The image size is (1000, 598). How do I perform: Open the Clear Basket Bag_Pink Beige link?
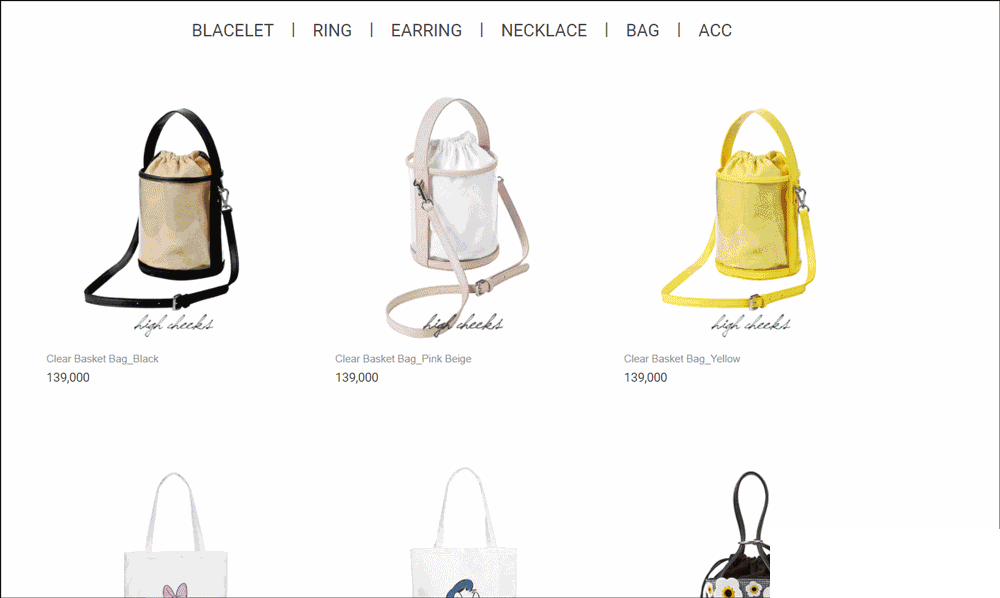(403, 359)
